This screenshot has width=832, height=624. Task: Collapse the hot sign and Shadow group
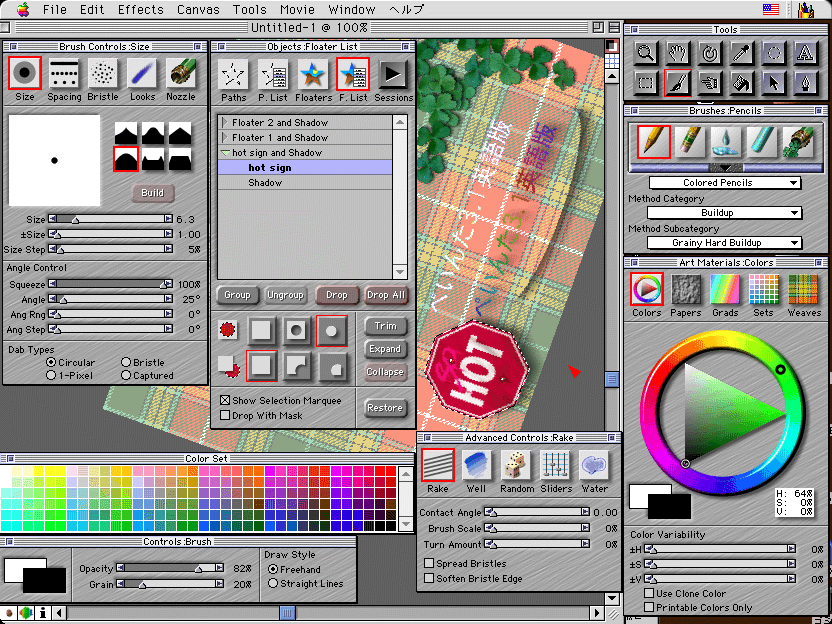pos(225,153)
